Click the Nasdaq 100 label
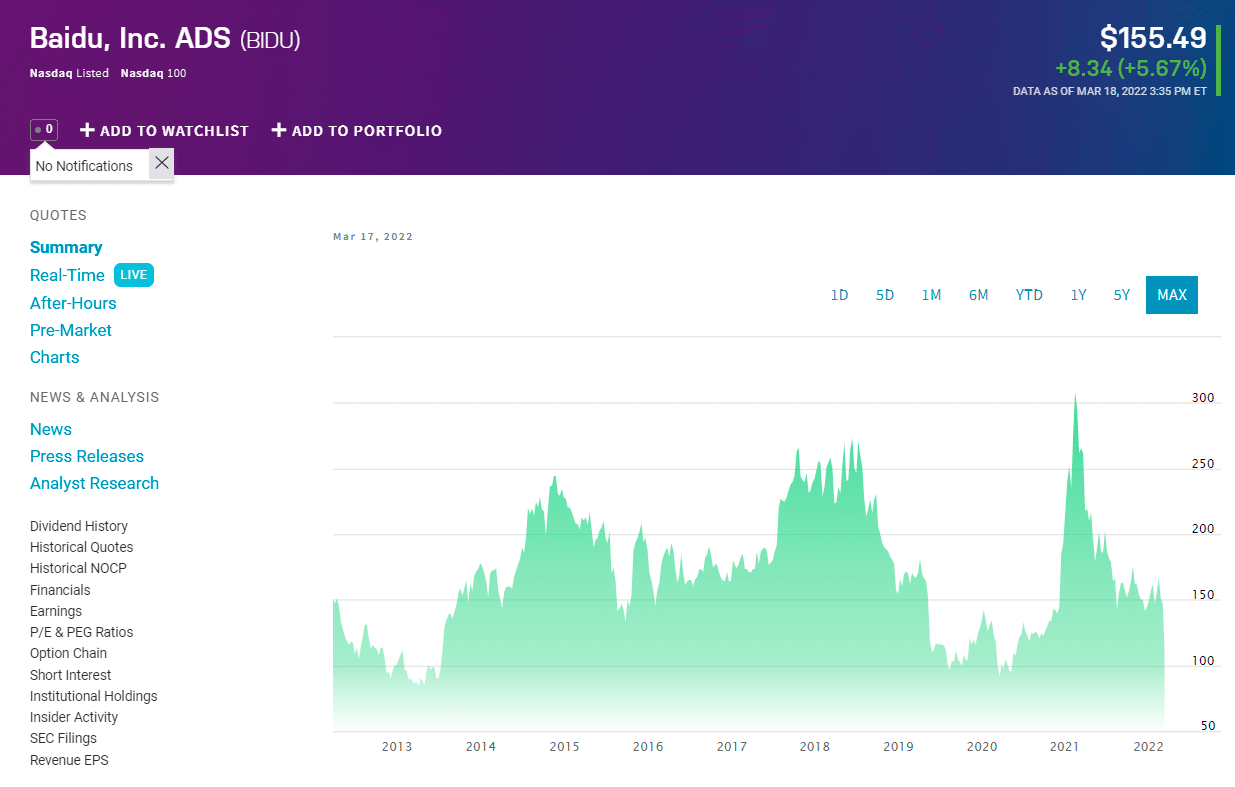 coord(153,73)
